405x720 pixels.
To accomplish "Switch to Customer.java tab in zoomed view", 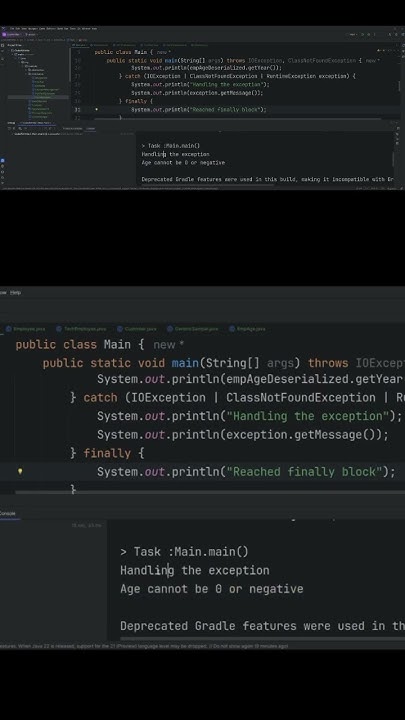I will pyautogui.click(x=137, y=329).
